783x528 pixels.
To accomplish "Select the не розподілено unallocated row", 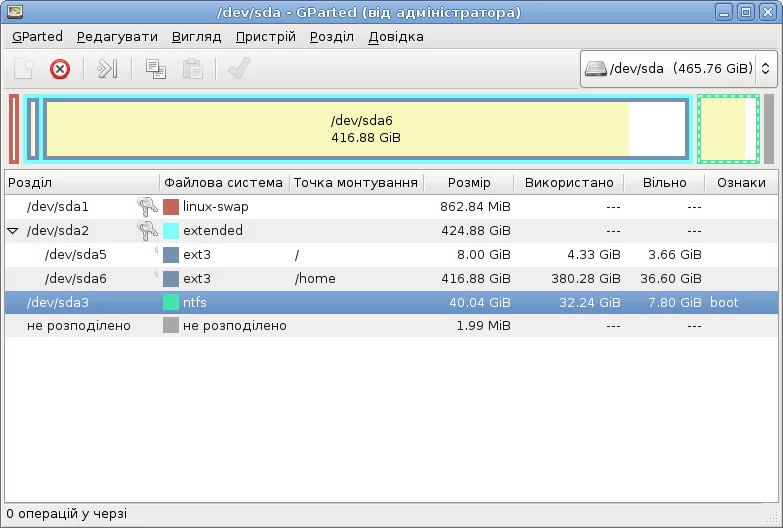I will pos(392,326).
